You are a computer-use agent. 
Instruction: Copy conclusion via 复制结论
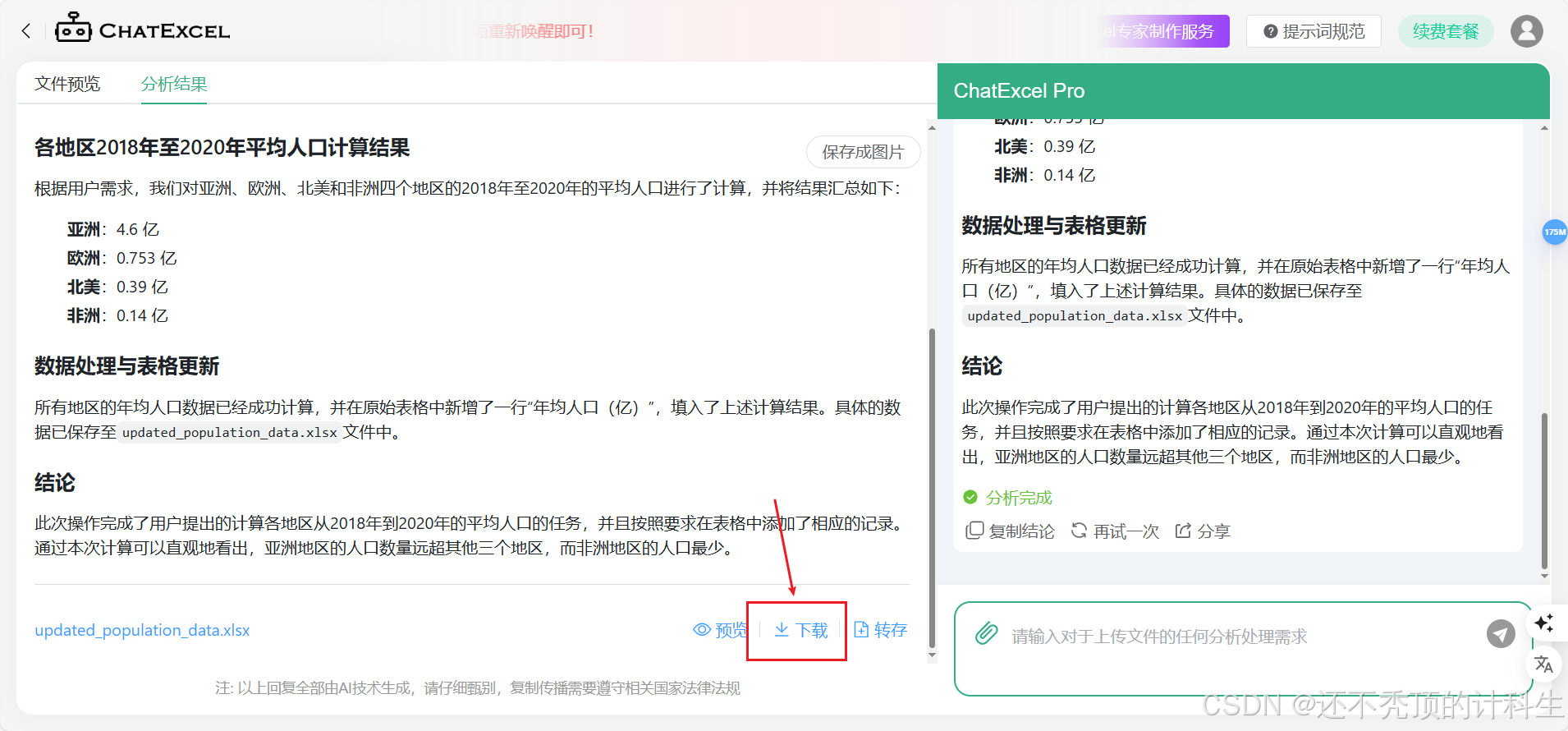click(1011, 531)
